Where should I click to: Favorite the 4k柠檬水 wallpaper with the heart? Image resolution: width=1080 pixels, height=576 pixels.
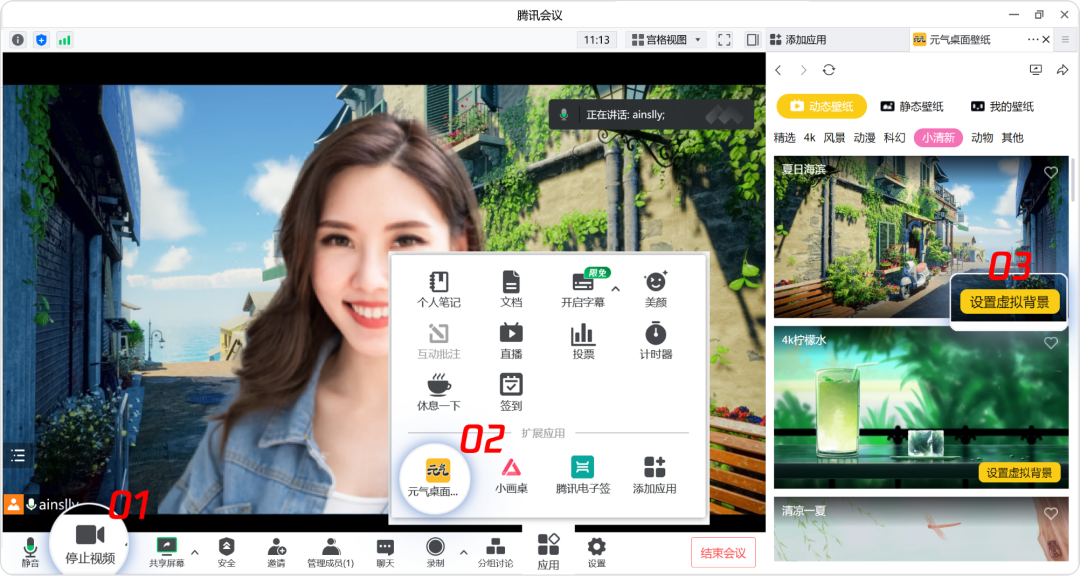tap(1050, 342)
